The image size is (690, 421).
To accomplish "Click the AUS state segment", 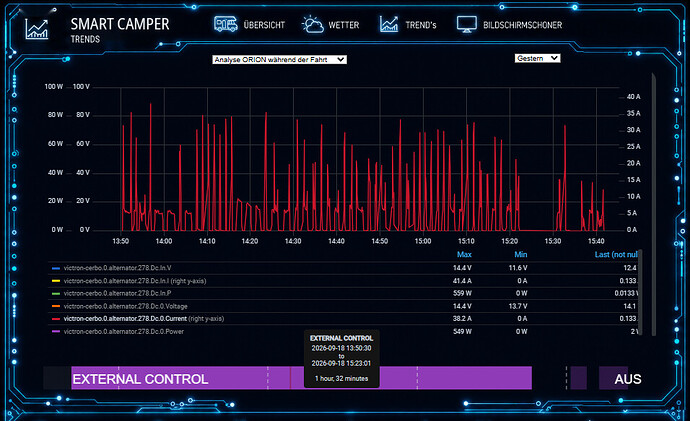I will 620,378.
